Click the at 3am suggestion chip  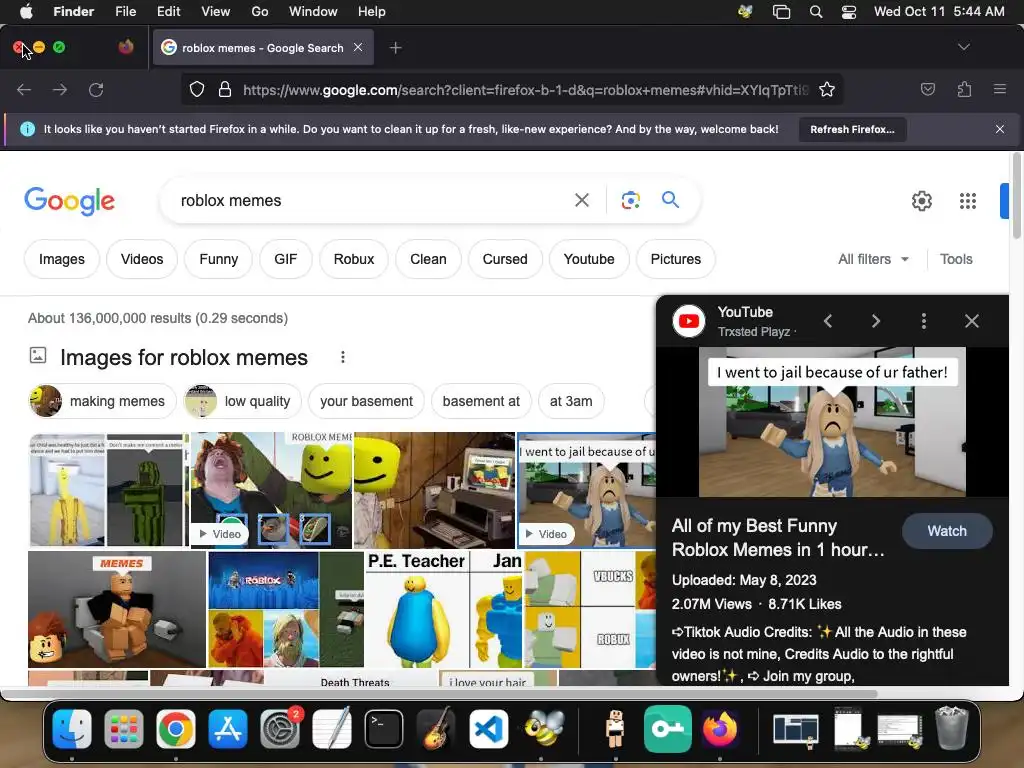(571, 401)
